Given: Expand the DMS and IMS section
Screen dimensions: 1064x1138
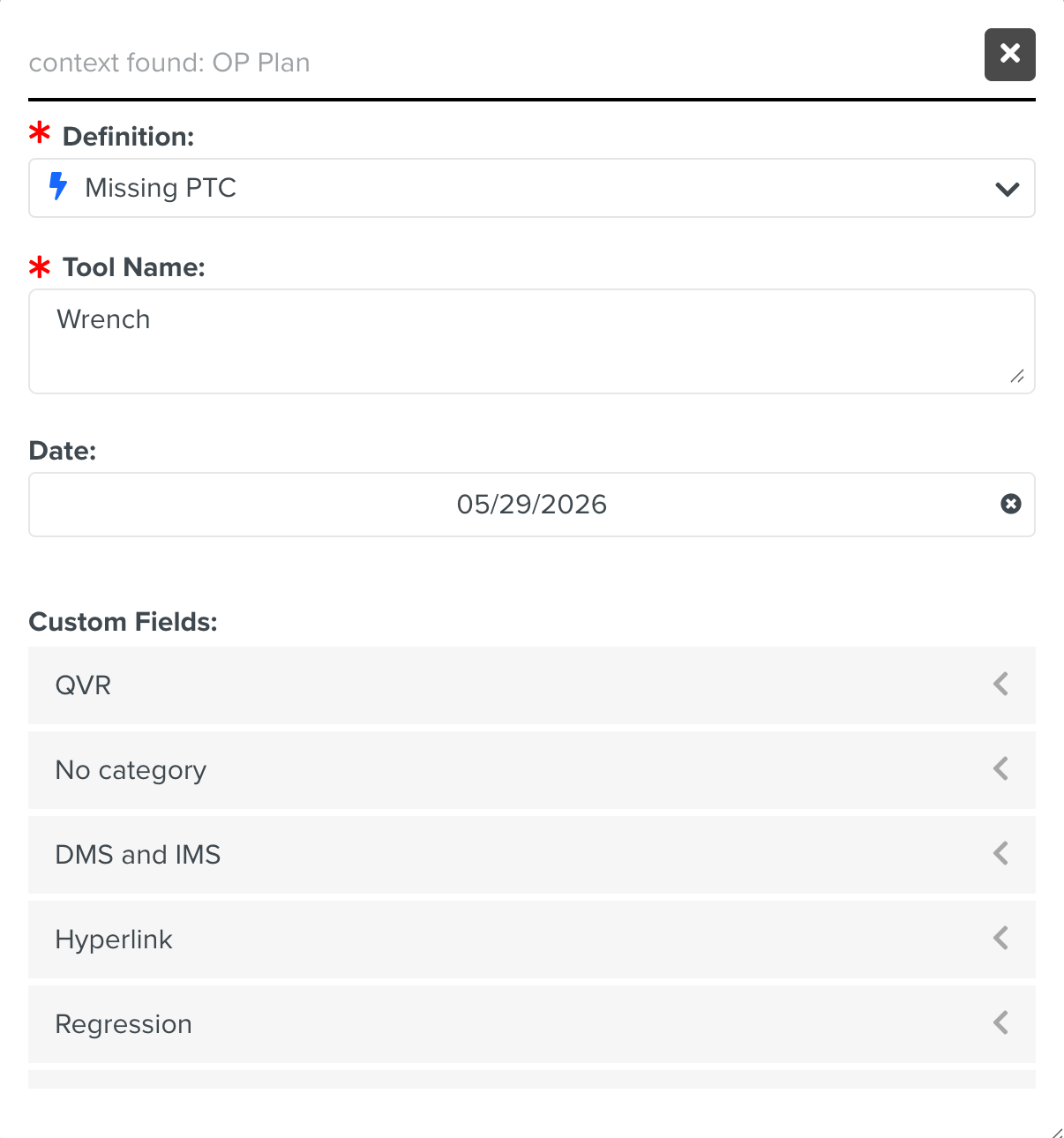Looking at the screenshot, I should click(x=531, y=855).
